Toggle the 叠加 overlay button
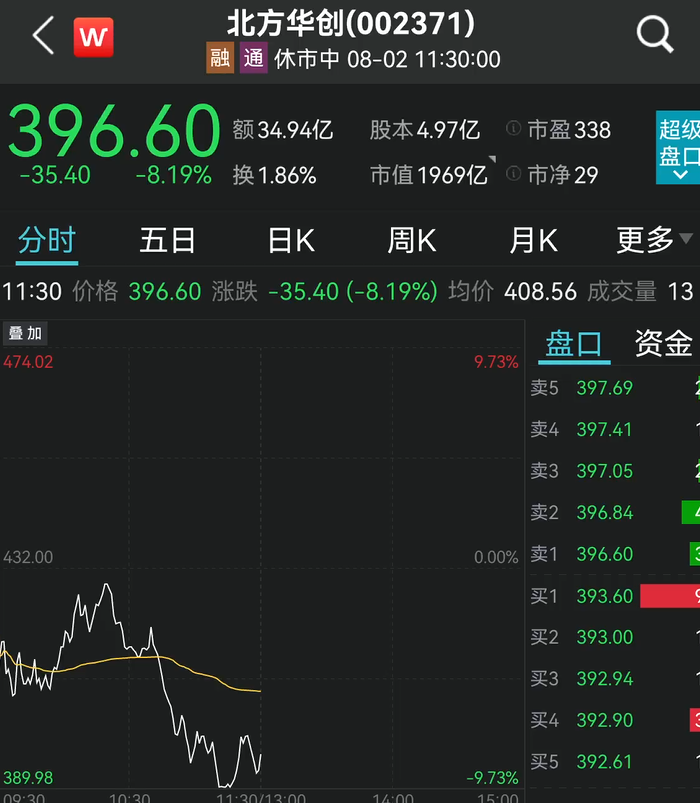The width and height of the screenshot is (700, 803). tap(25, 333)
